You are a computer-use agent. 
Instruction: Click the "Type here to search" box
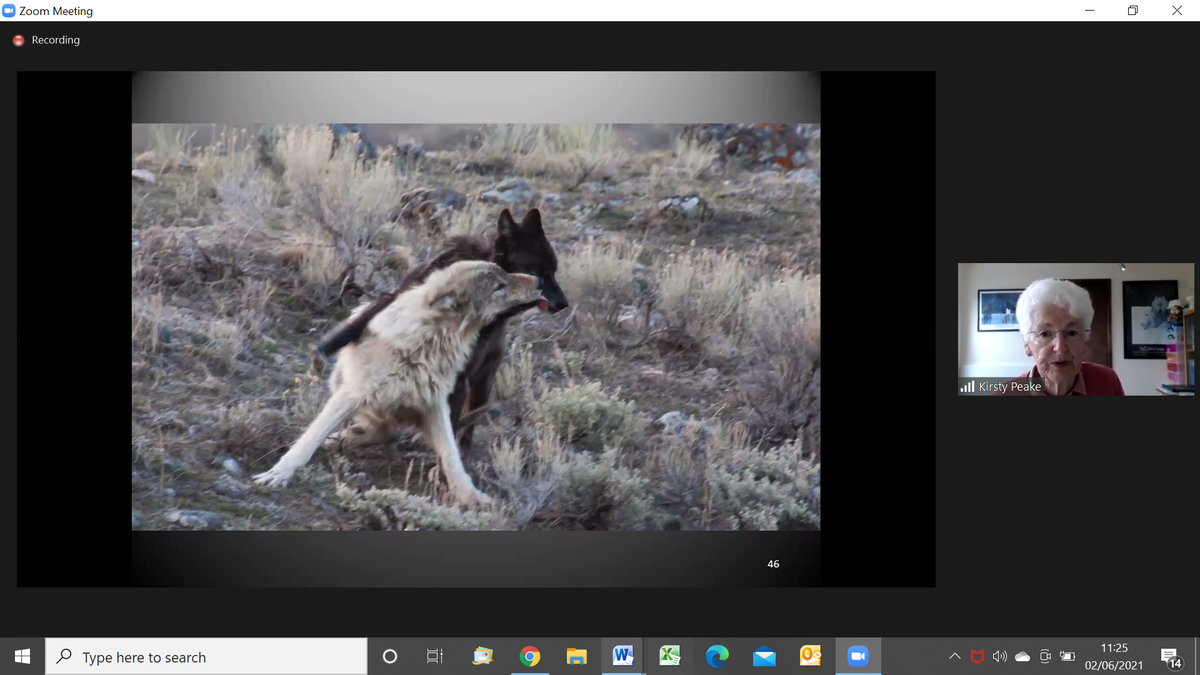point(207,656)
